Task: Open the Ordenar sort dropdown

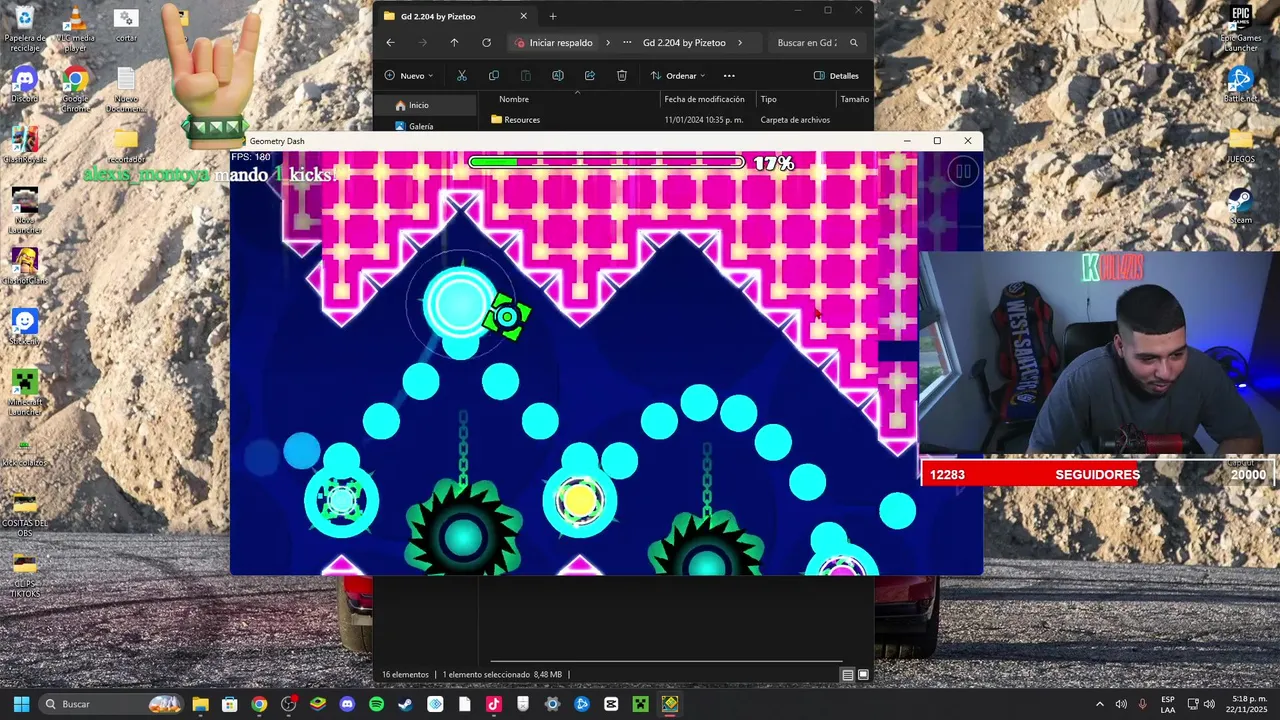Action: 678,76
